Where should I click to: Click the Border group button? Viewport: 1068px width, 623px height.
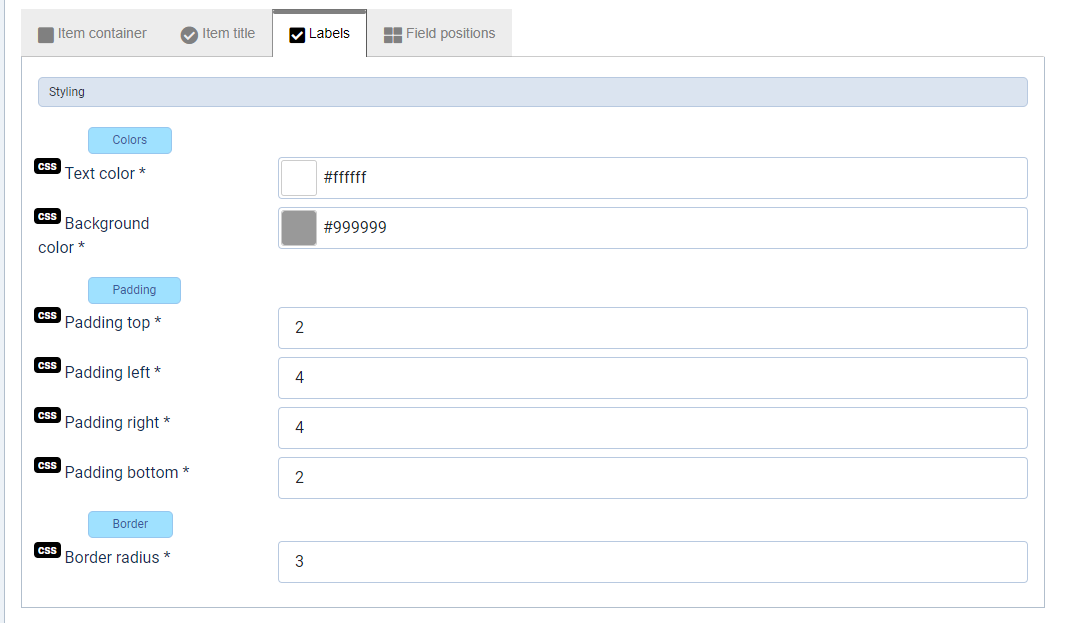coord(130,524)
